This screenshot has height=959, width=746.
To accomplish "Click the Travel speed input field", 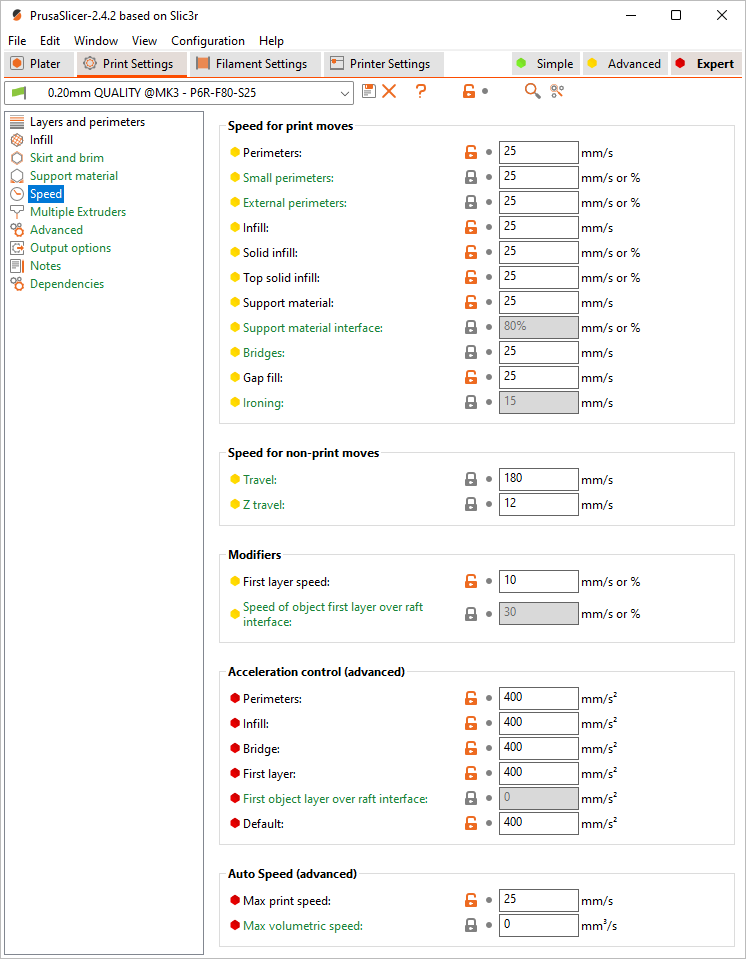I will click(538, 480).
